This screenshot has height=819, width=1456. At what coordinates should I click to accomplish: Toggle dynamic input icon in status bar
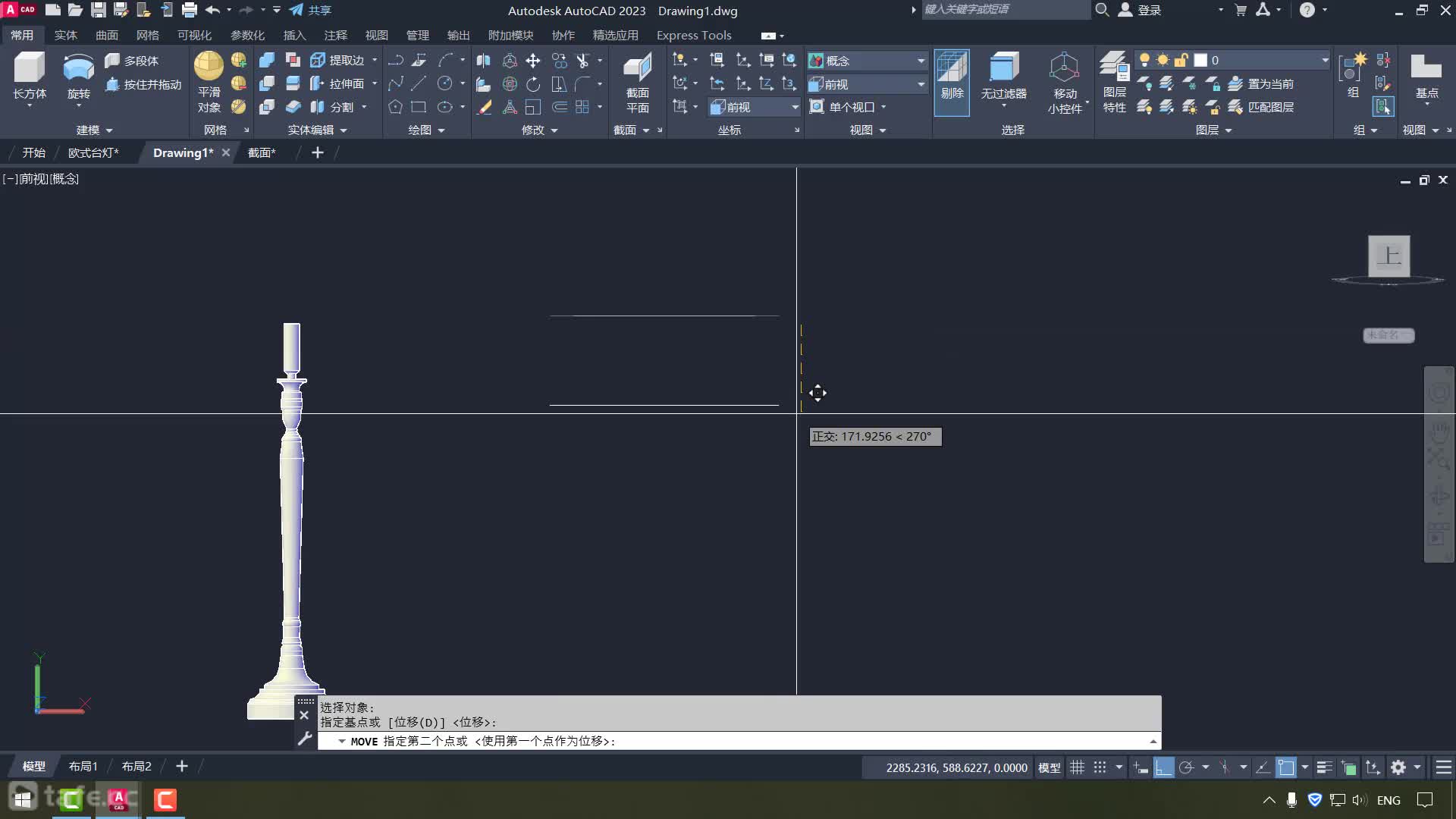(x=1141, y=767)
